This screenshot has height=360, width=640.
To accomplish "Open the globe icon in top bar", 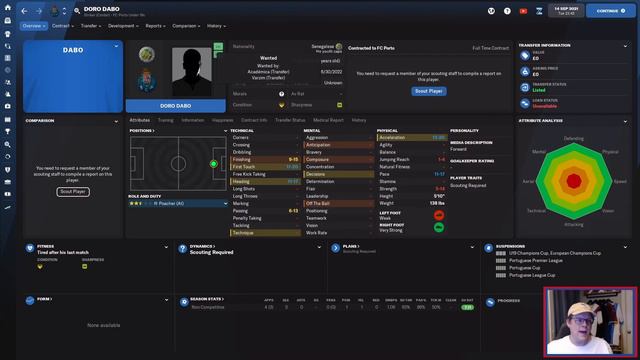I will pos(491,11).
